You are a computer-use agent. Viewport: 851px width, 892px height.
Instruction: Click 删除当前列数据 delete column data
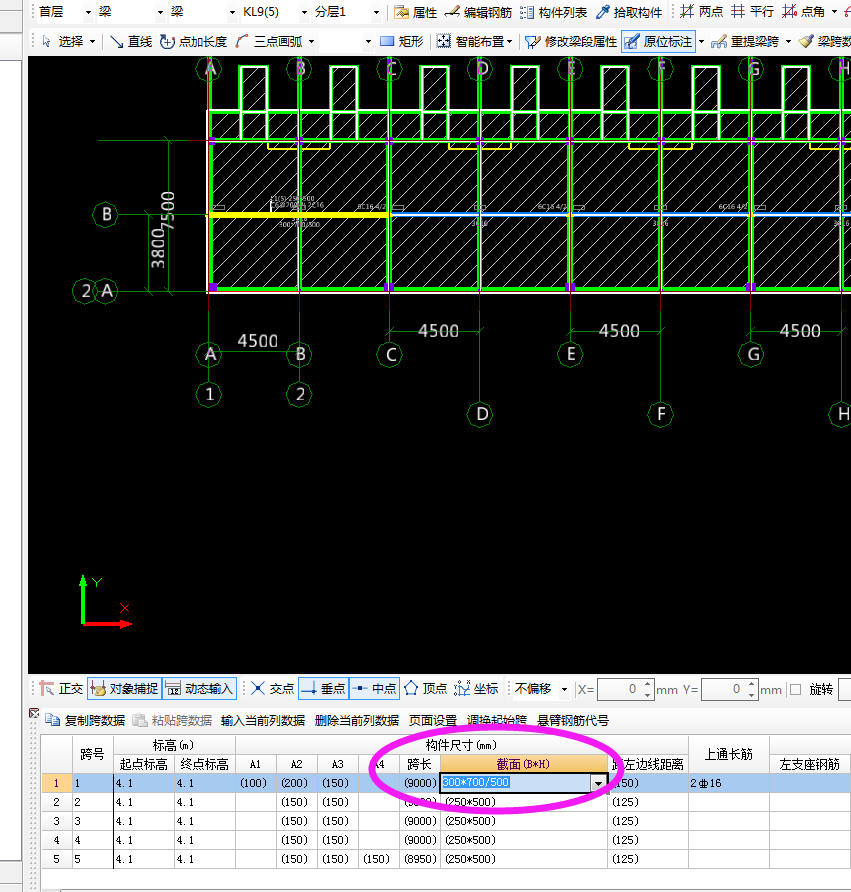[x=356, y=720]
